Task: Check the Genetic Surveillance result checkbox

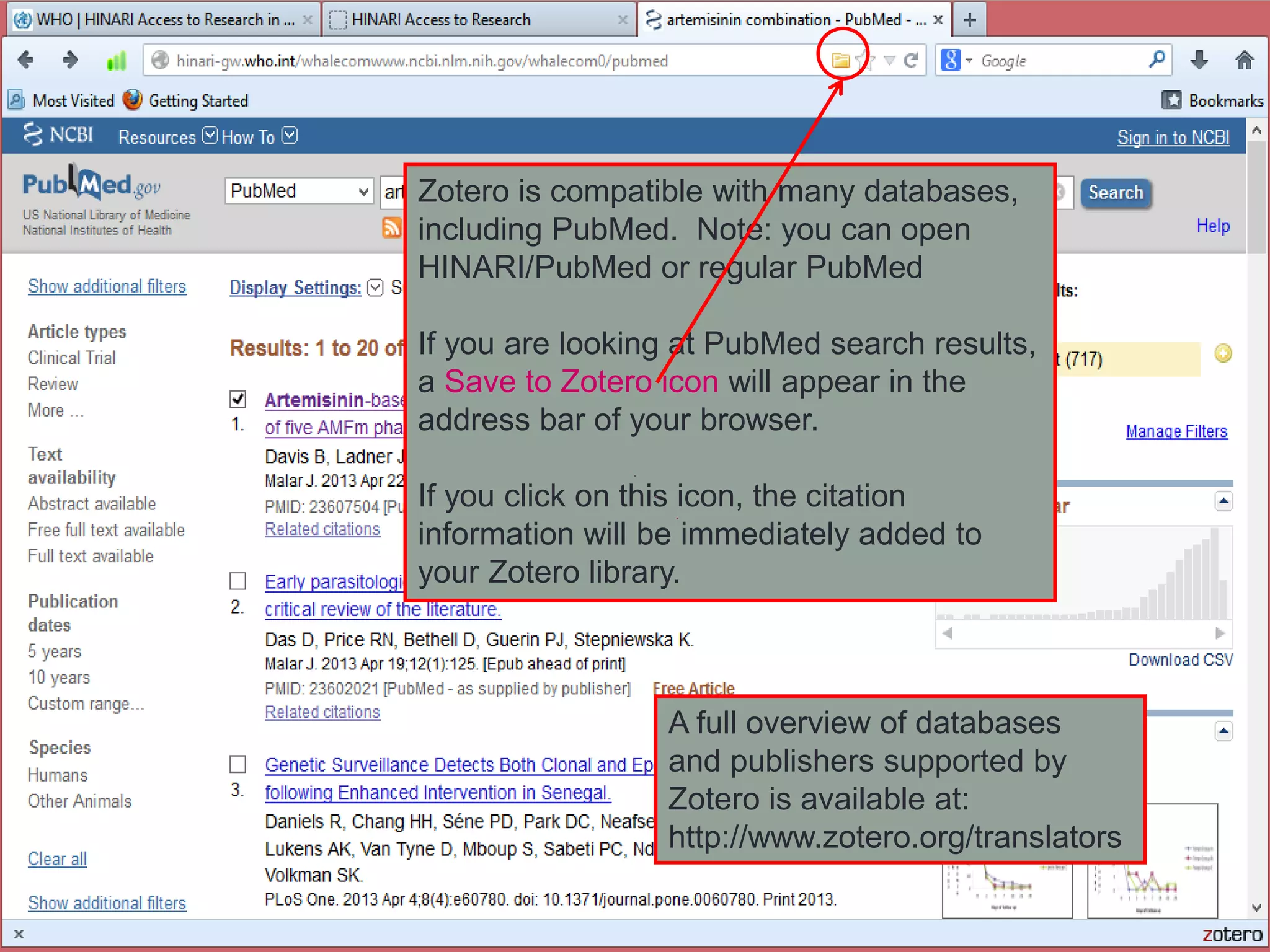Action: pos(238,764)
